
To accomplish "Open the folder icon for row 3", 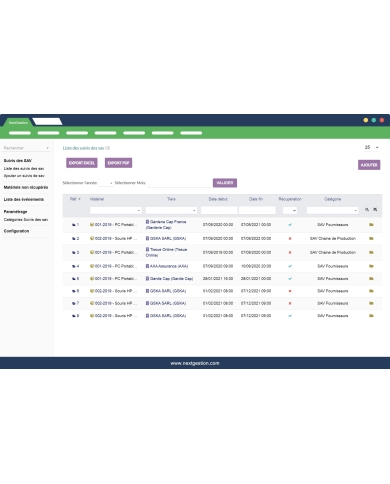I will 371,252.
